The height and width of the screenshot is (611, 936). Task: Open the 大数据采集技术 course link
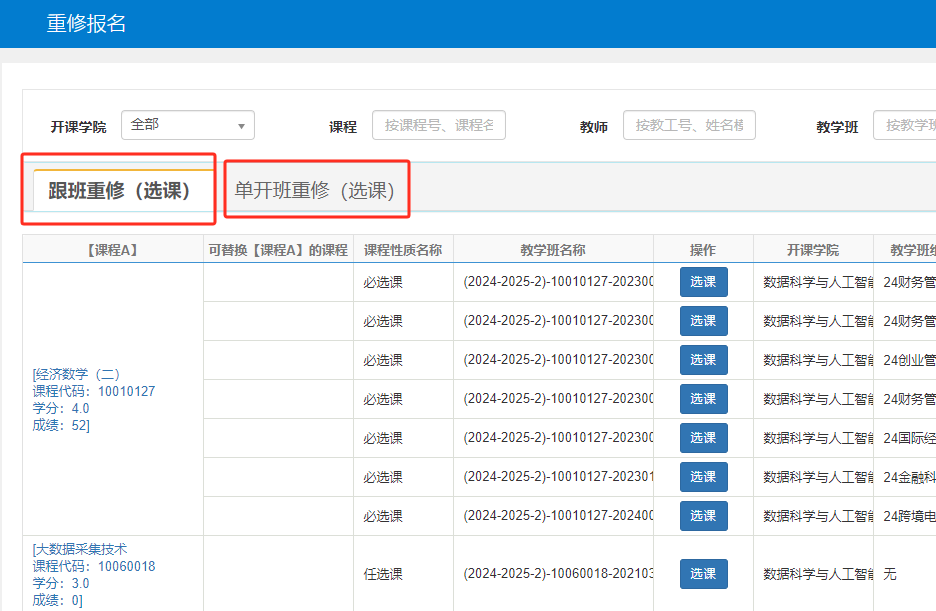point(80,549)
